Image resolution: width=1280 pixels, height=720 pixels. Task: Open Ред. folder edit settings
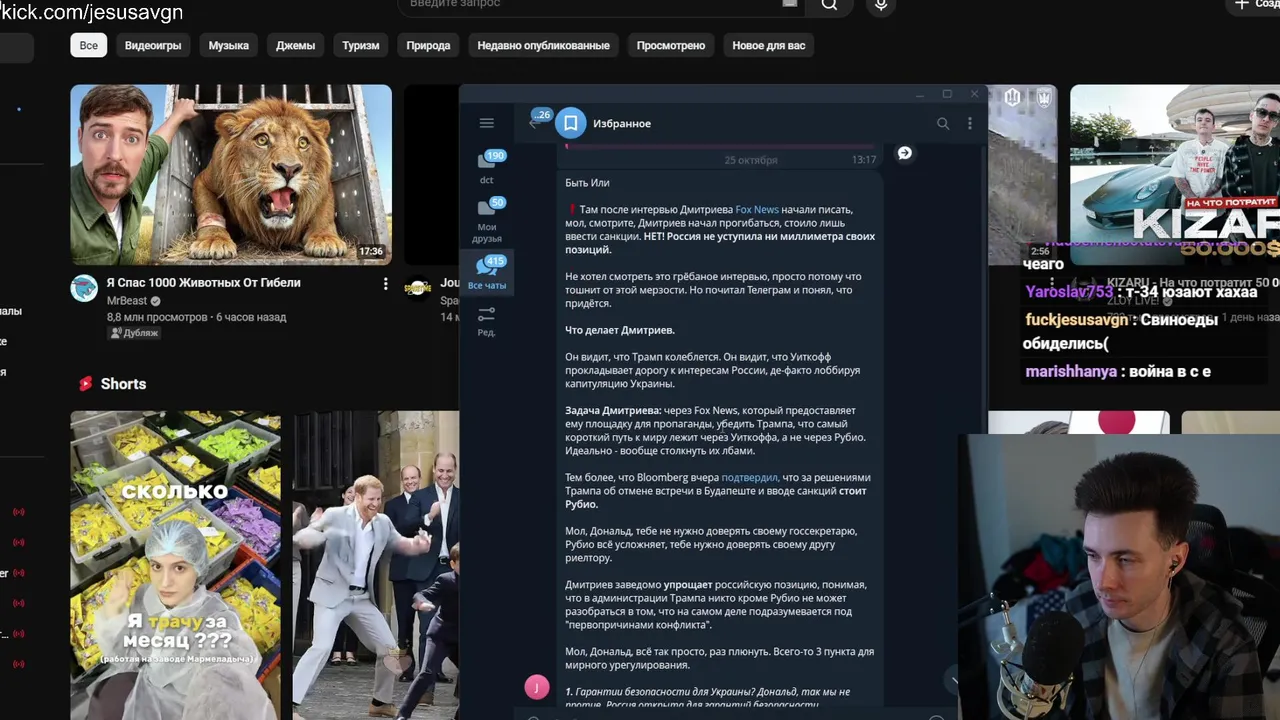pos(487,320)
